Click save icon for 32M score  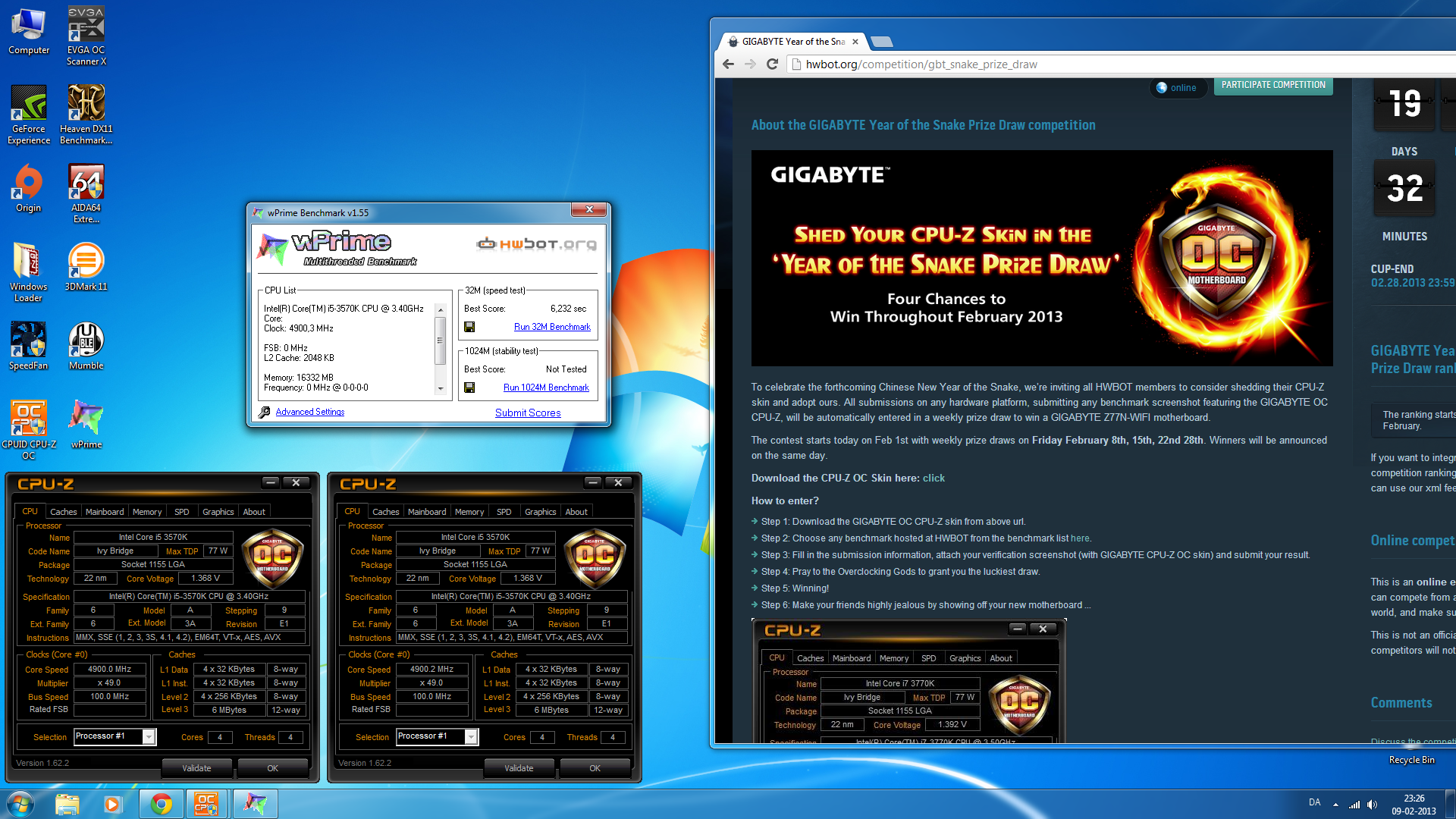(469, 327)
